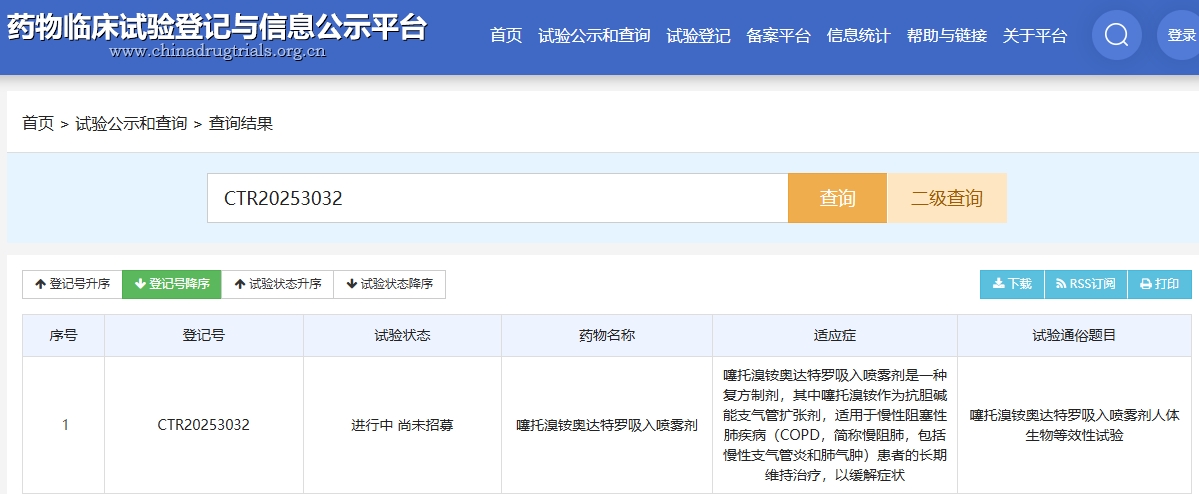Click the 登录 login button
1199x494 pixels.
point(1181,36)
